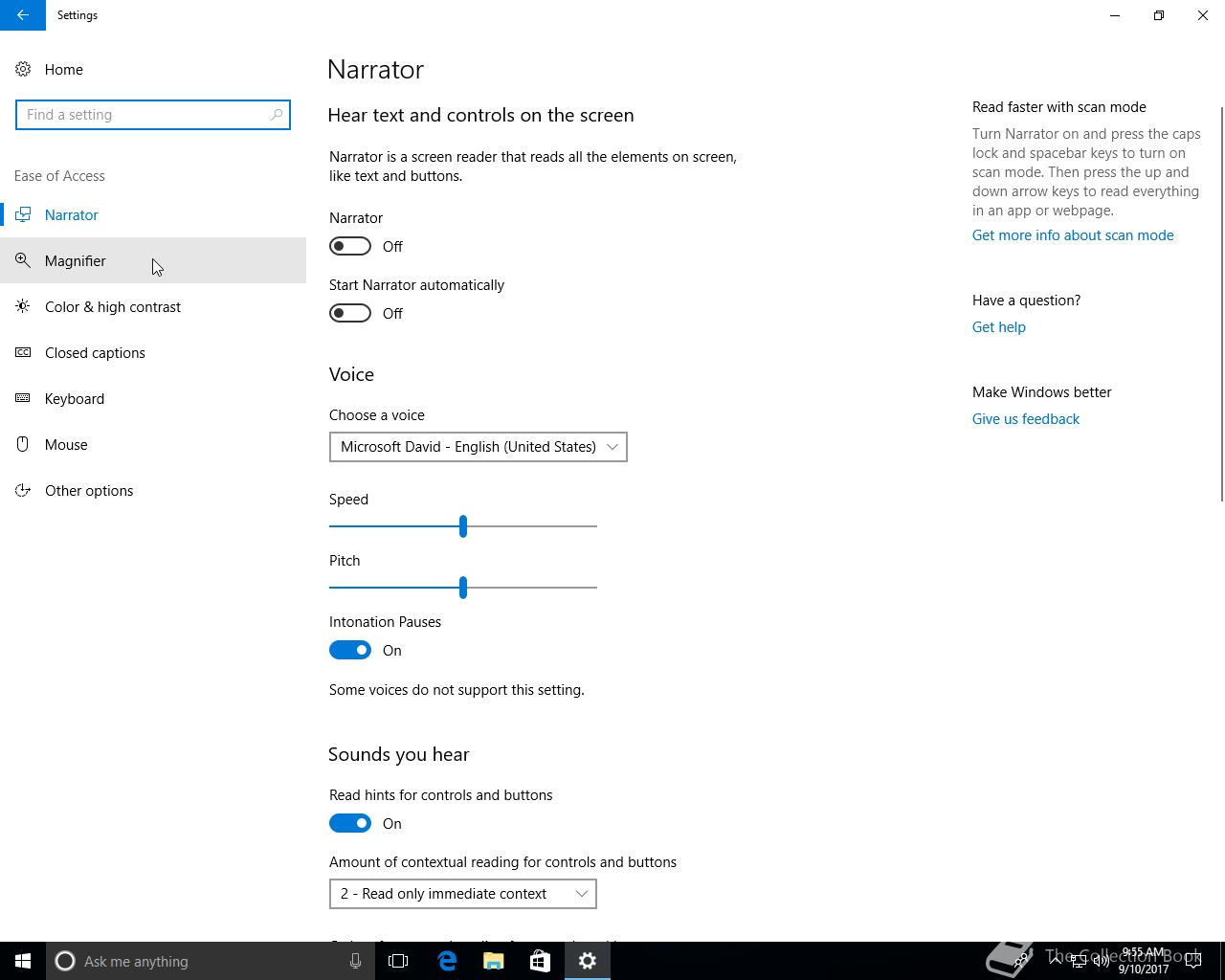Click the 'Ease of Access' heading

tap(59, 176)
